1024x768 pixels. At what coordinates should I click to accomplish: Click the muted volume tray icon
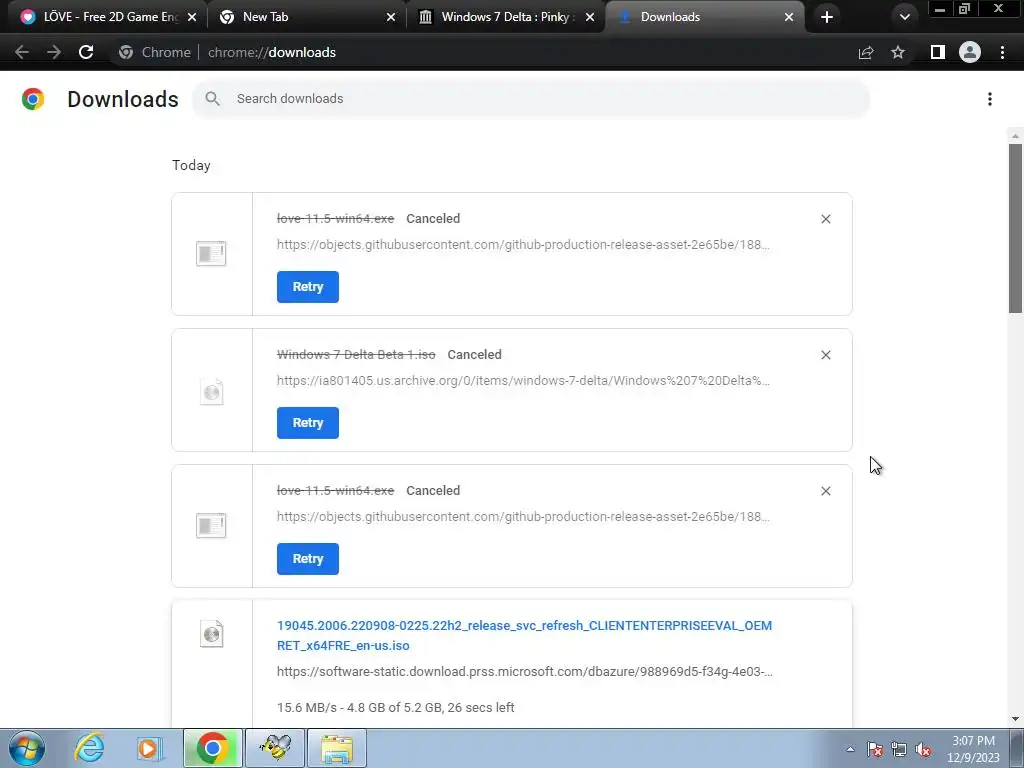[x=923, y=749]
